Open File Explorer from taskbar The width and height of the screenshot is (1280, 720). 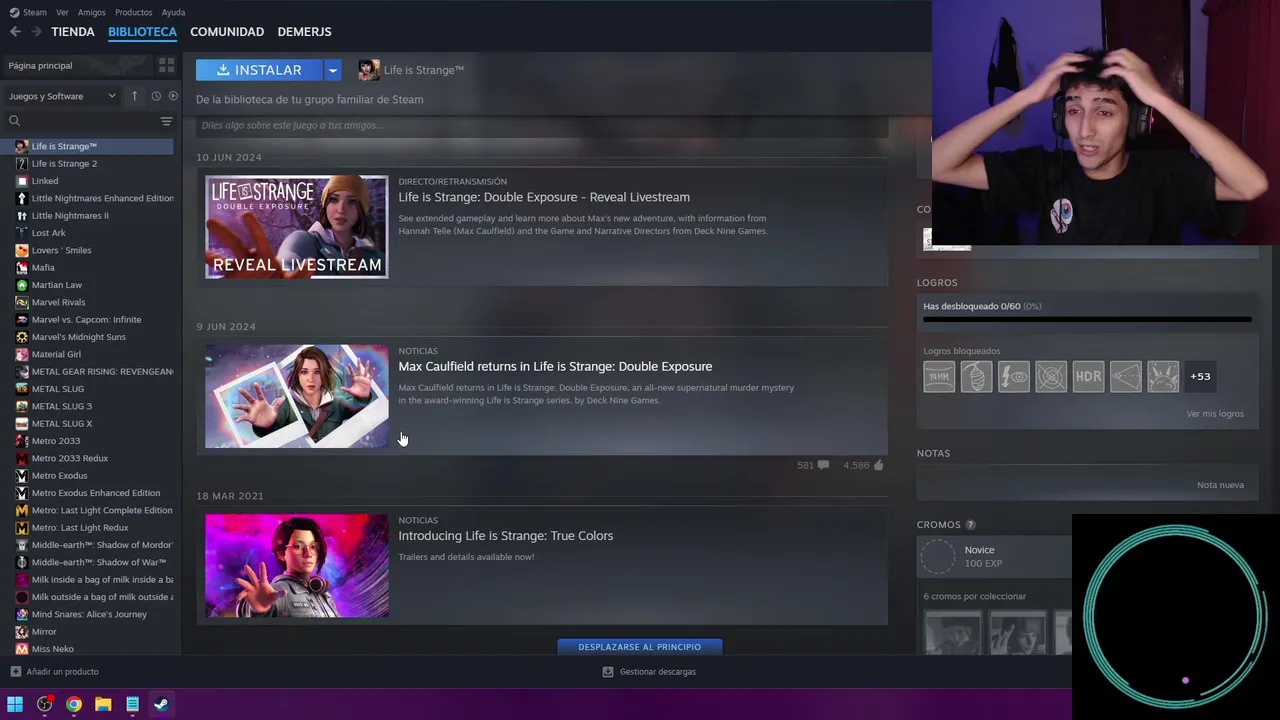[x=103, y=704]
